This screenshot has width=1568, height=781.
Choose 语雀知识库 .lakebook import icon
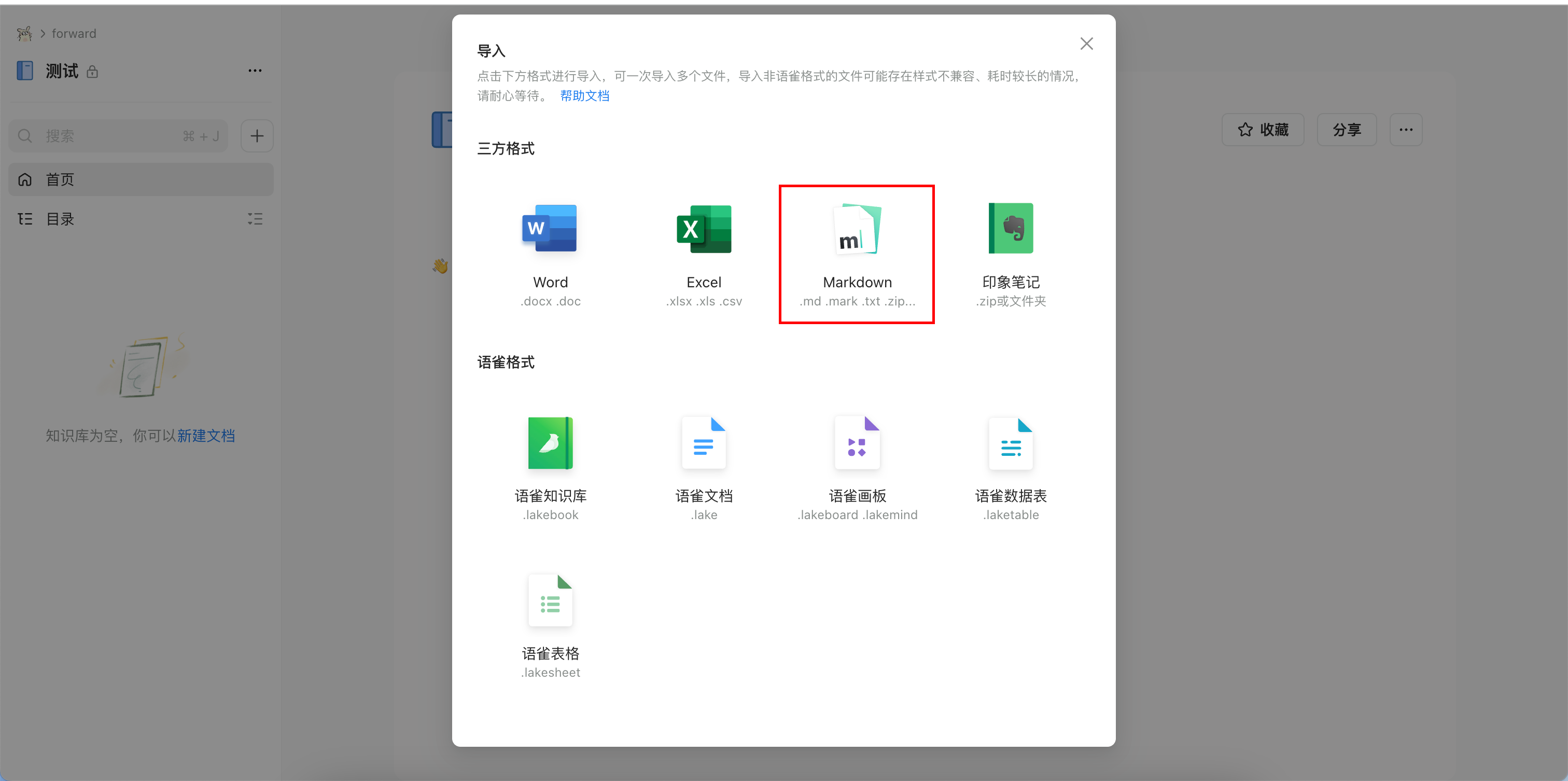point(550,443)
